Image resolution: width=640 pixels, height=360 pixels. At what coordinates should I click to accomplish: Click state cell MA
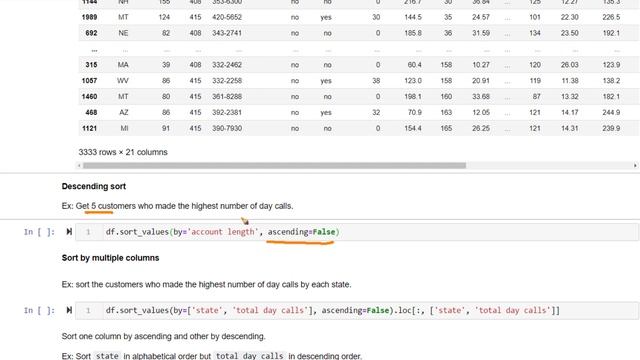[x=123, y=65]
